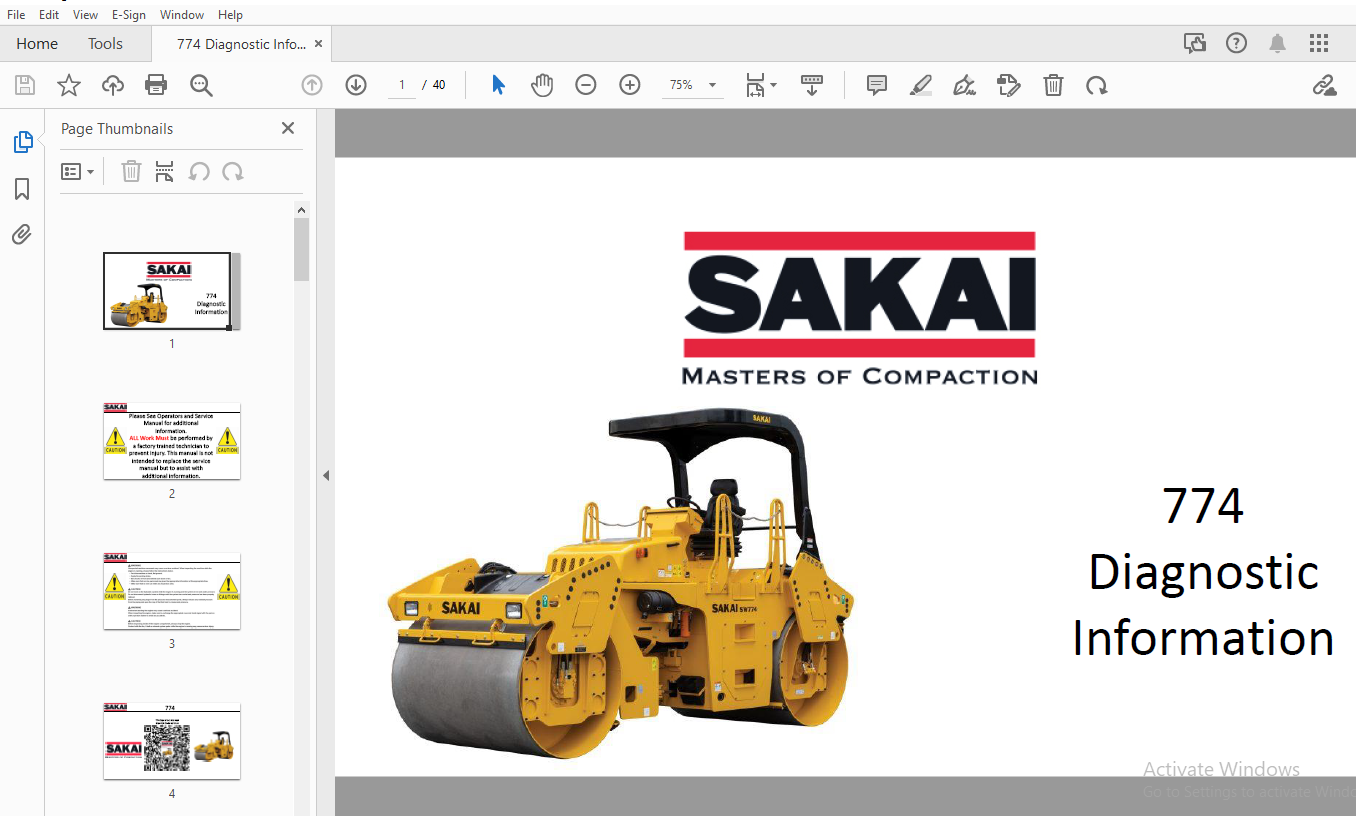
Task: Zoom out with minus button
Action: 586,85
